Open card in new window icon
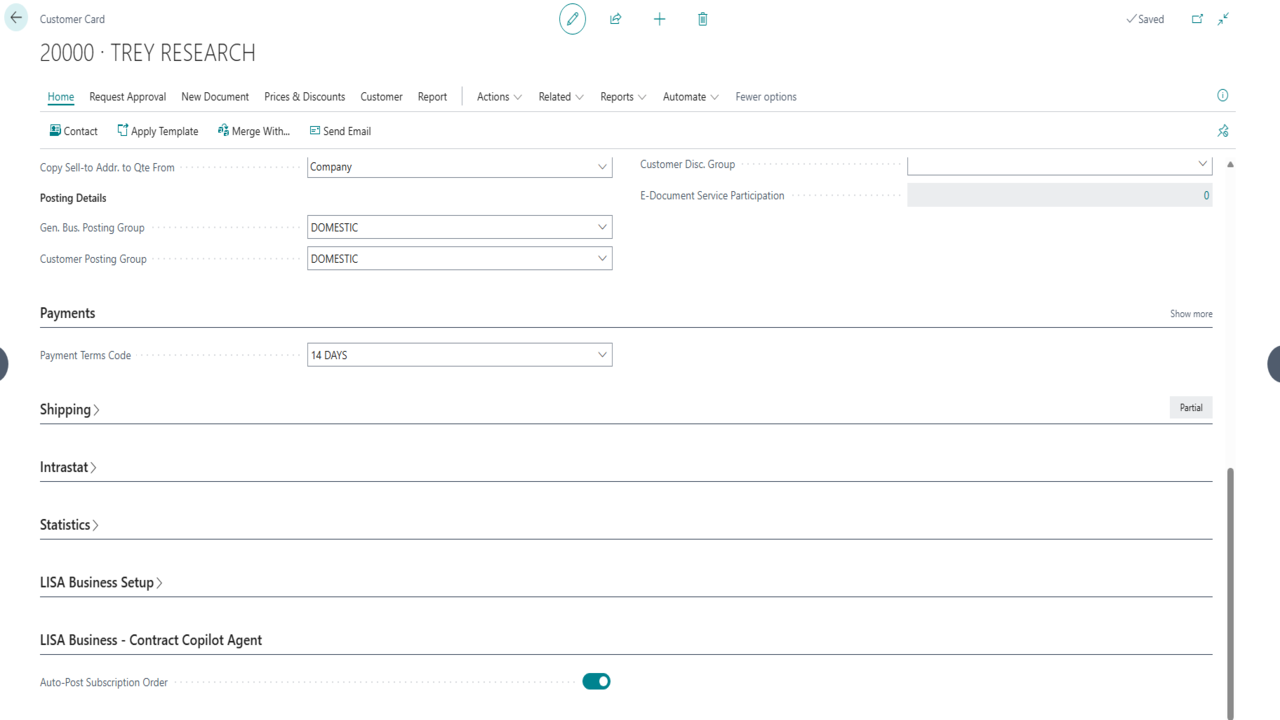The height and width of the screenshot is (720, 1280). click(1197, 19)
